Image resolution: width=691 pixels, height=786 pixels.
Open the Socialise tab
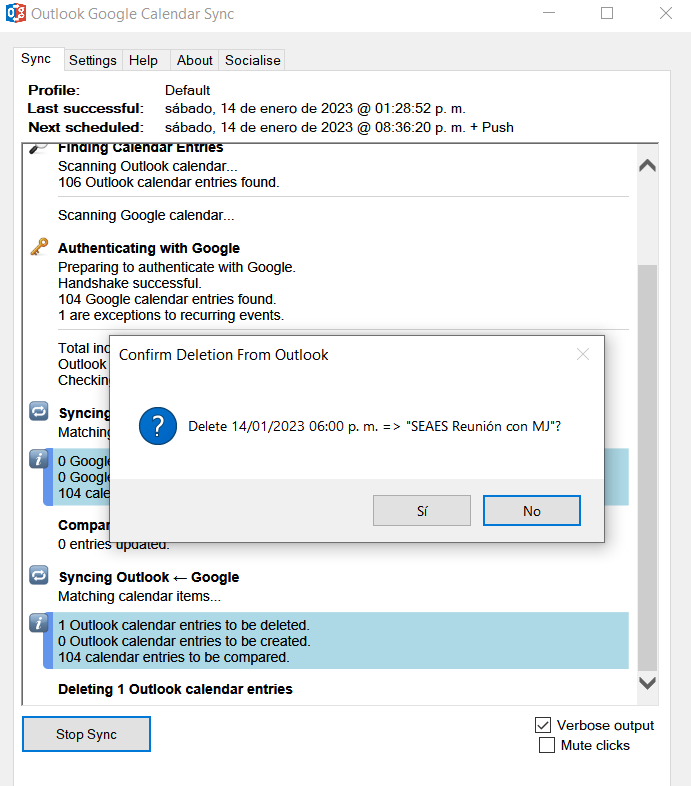253,60
